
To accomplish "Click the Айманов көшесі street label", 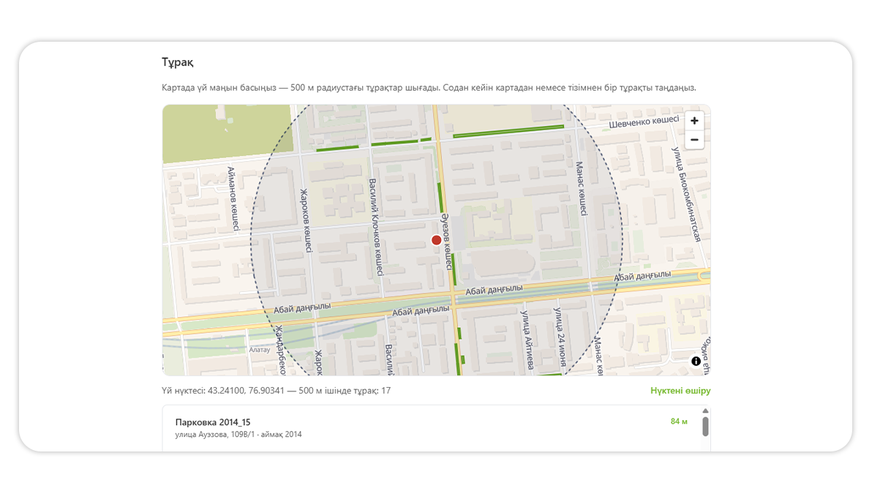I will [x=233, y=198].
